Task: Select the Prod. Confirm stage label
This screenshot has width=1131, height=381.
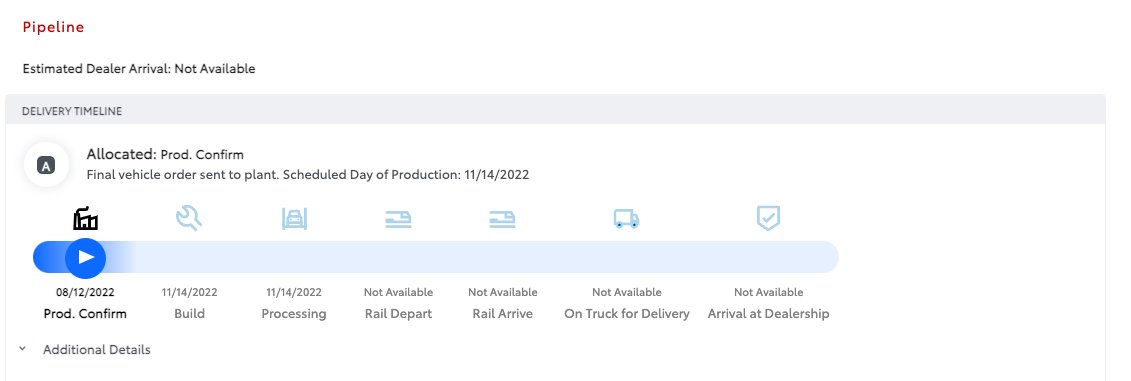Action: point(85,313)
